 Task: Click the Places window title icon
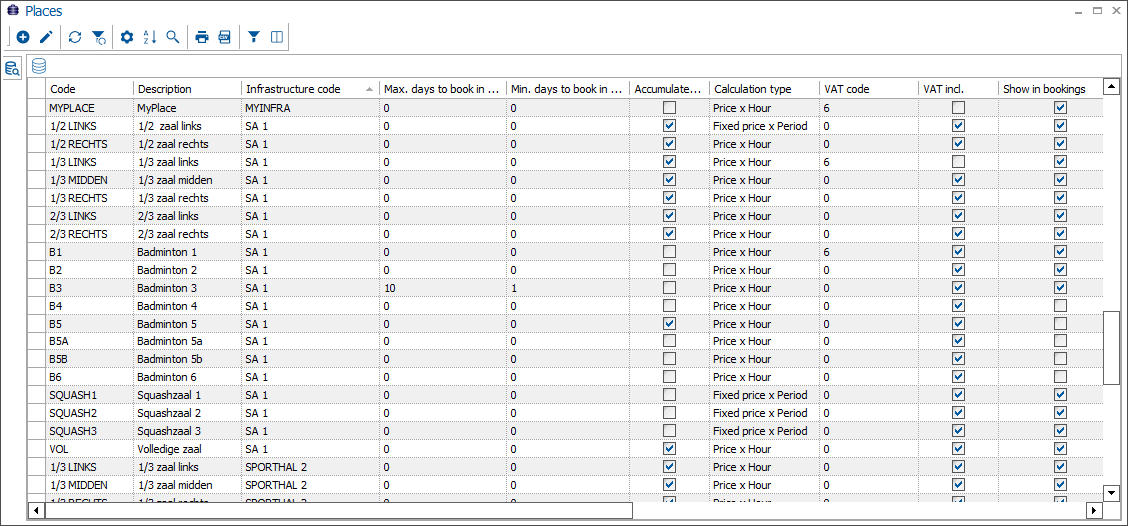pyautogui.click(x=12, y=11)
